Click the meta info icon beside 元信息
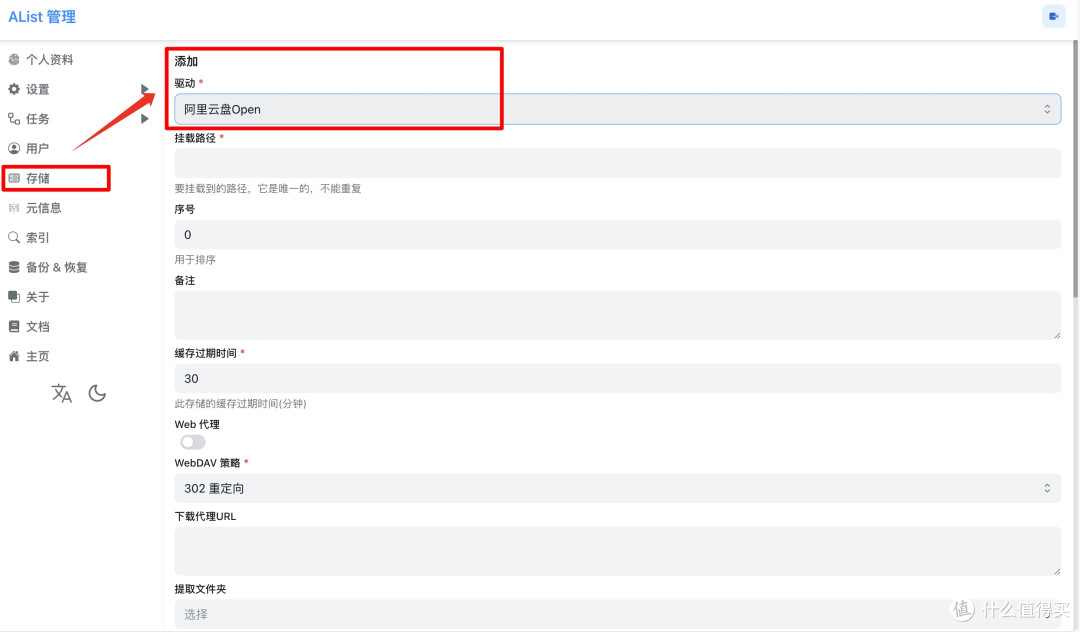This screenshot has height=632, width=1080. pyautogui.click(x=14, y=207)
